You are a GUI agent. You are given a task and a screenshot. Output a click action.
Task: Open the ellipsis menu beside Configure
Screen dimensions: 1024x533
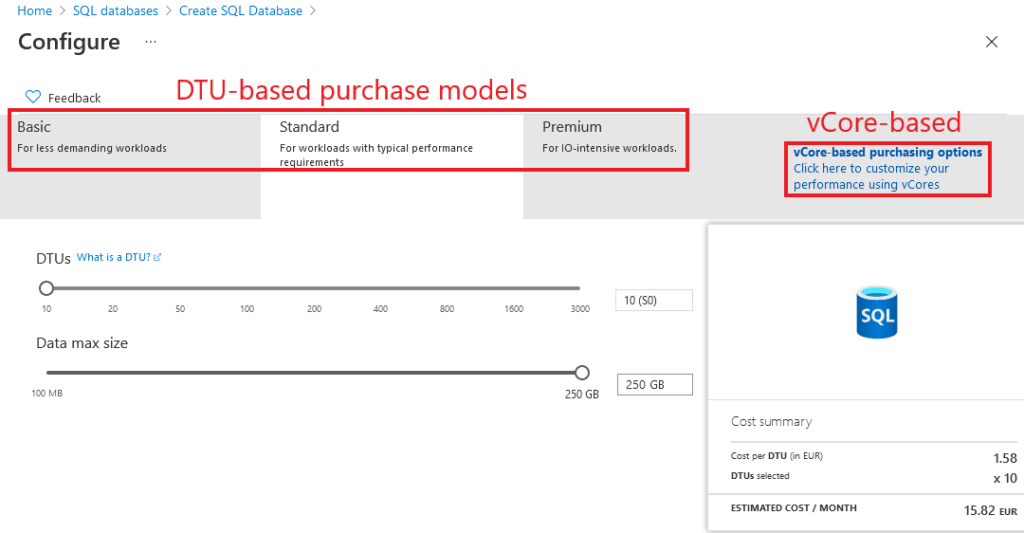151,42
